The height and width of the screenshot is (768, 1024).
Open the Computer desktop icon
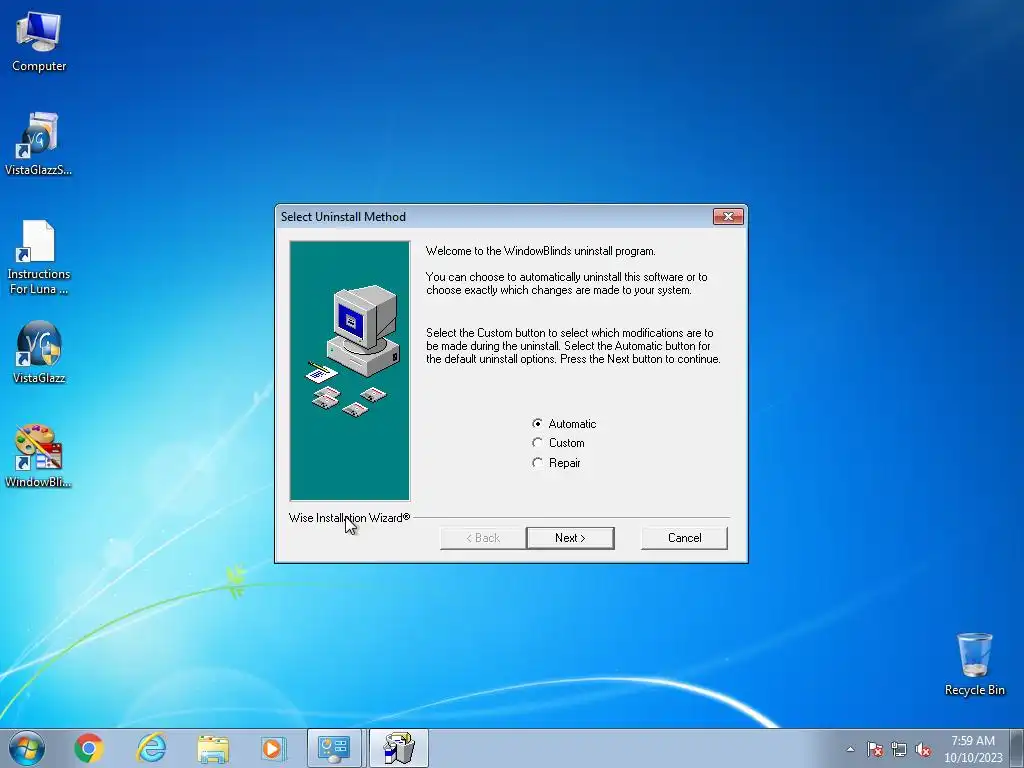click(39, 42)
